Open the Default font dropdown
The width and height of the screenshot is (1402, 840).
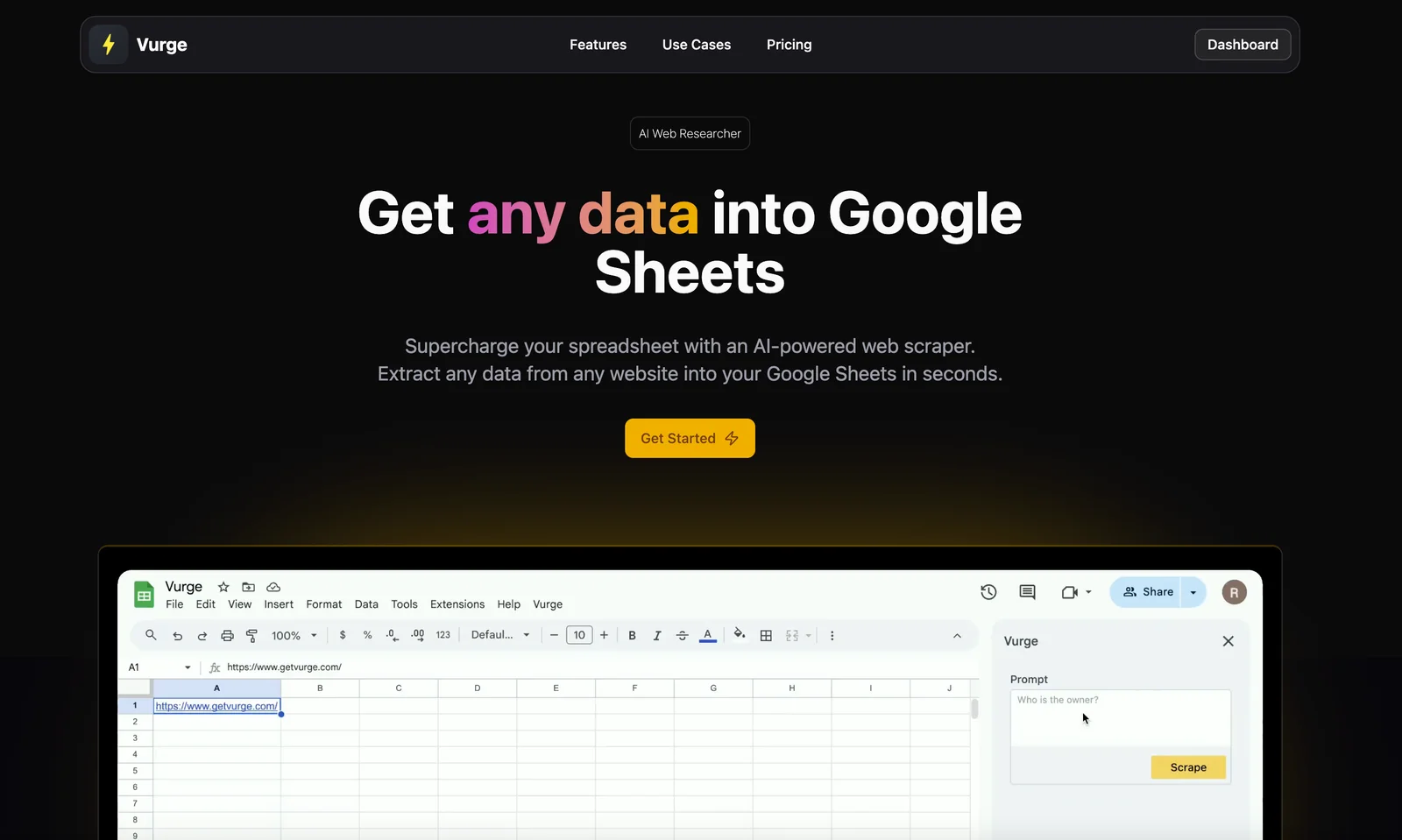coord(500,635)
